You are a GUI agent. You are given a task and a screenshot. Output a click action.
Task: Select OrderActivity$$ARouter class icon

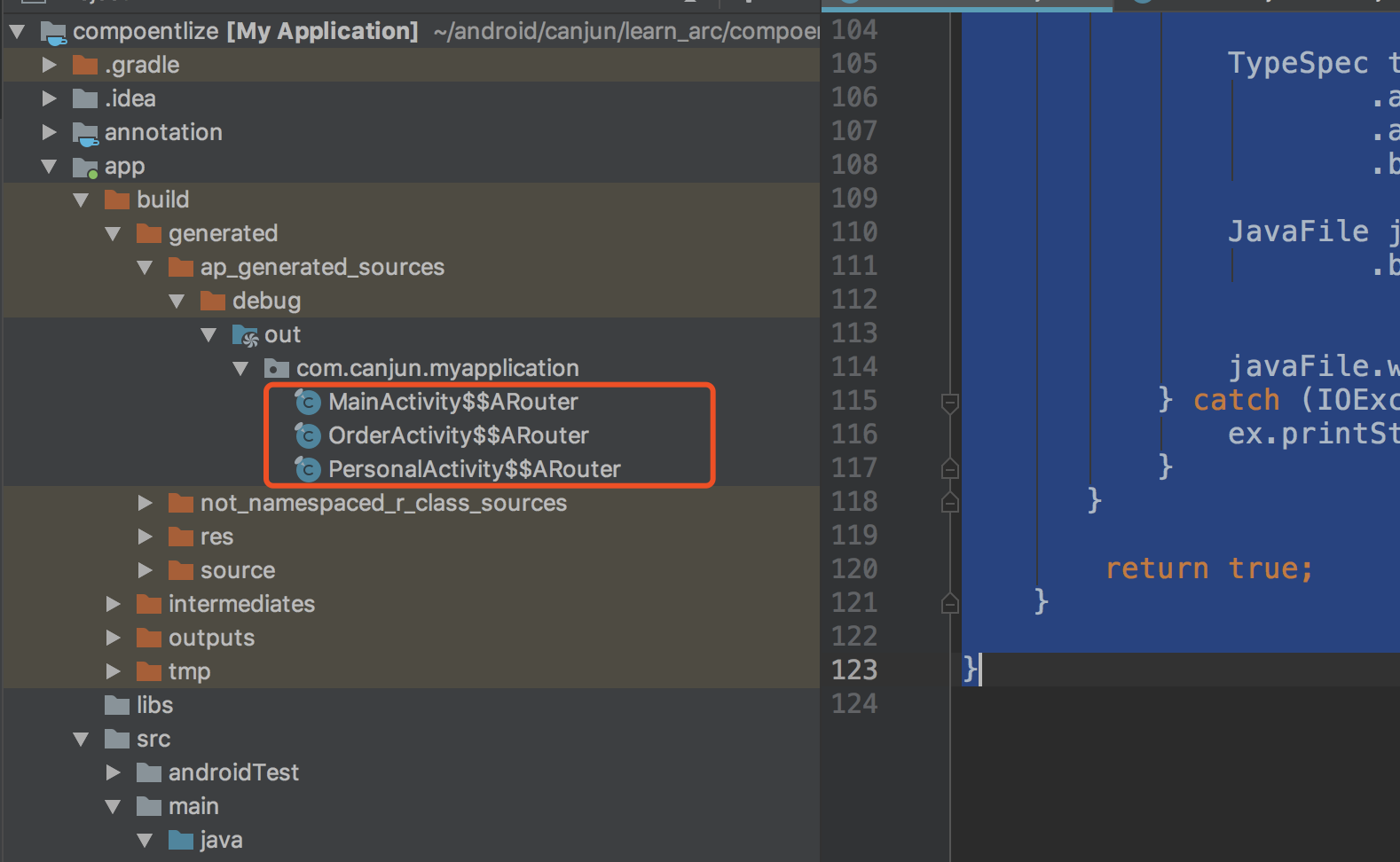pos(307,436)
